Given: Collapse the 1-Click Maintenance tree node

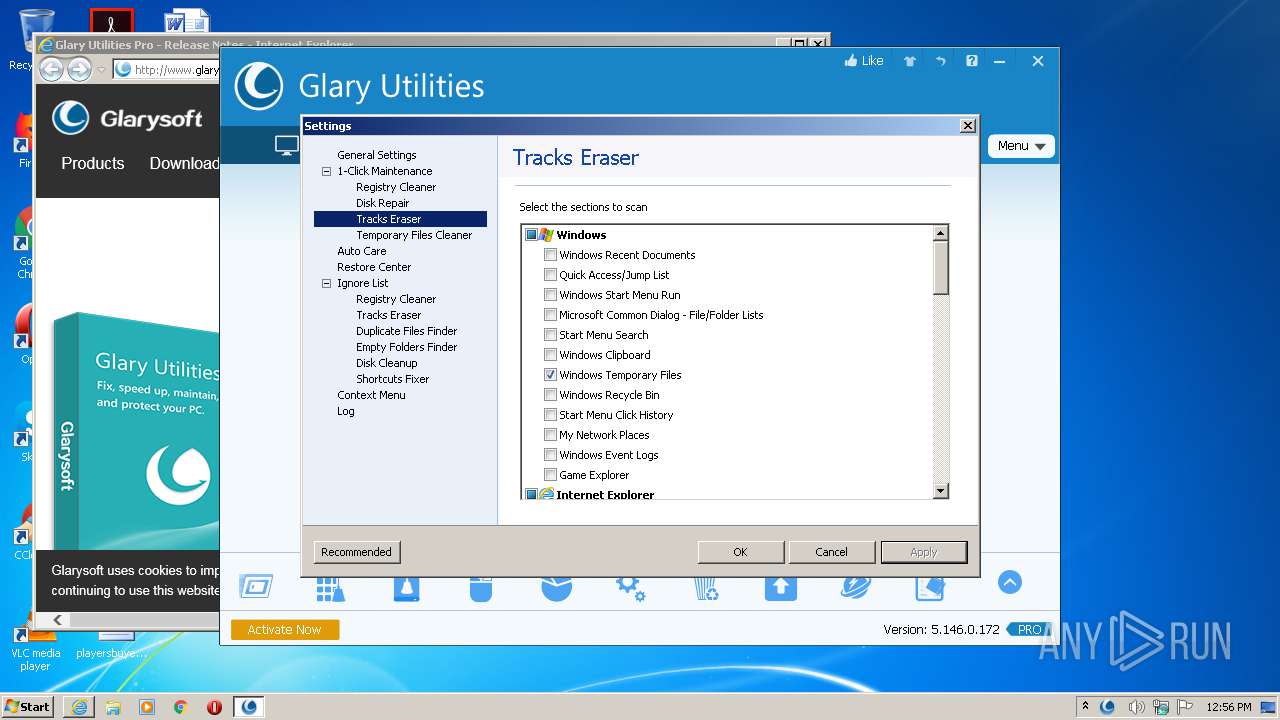Looking at the screenshot, I should (326, 171).
